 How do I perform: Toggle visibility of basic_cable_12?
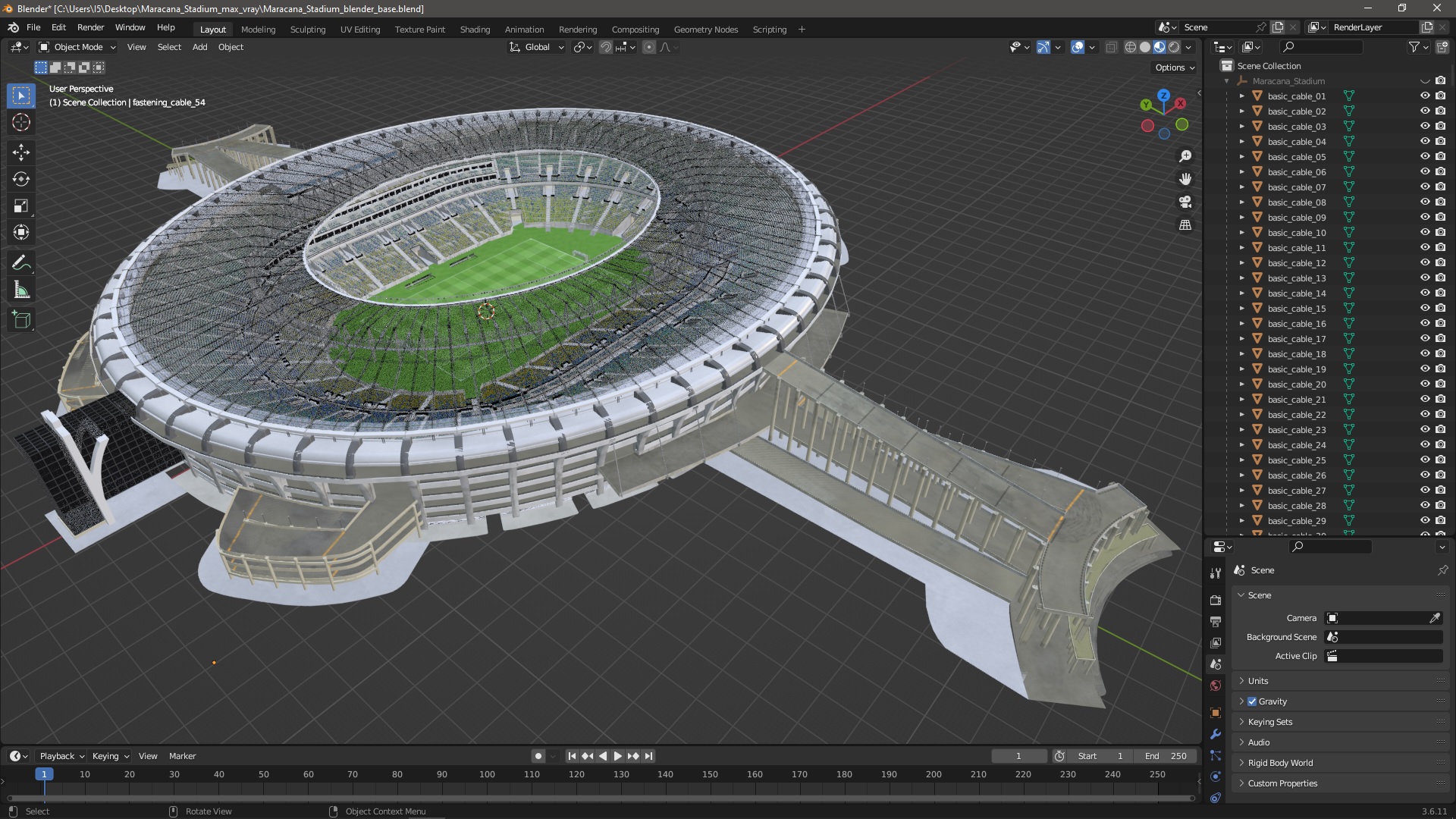(x=1425, y=262)
